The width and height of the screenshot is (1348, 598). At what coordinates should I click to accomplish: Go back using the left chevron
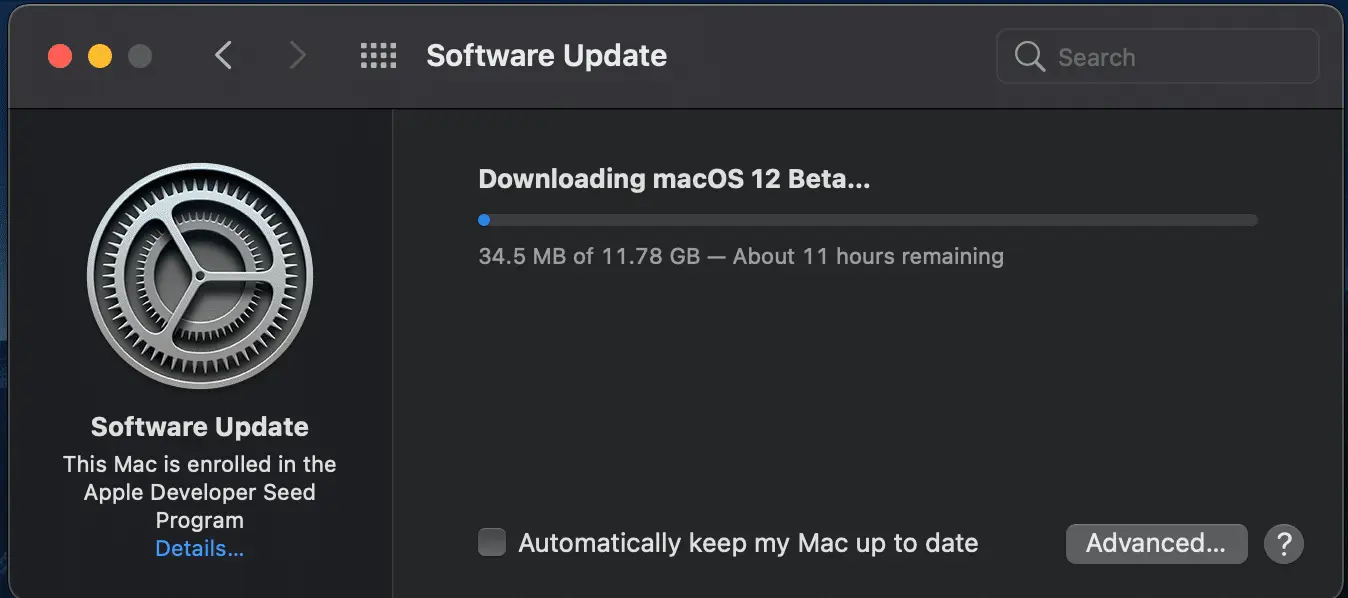pos(224,56)
